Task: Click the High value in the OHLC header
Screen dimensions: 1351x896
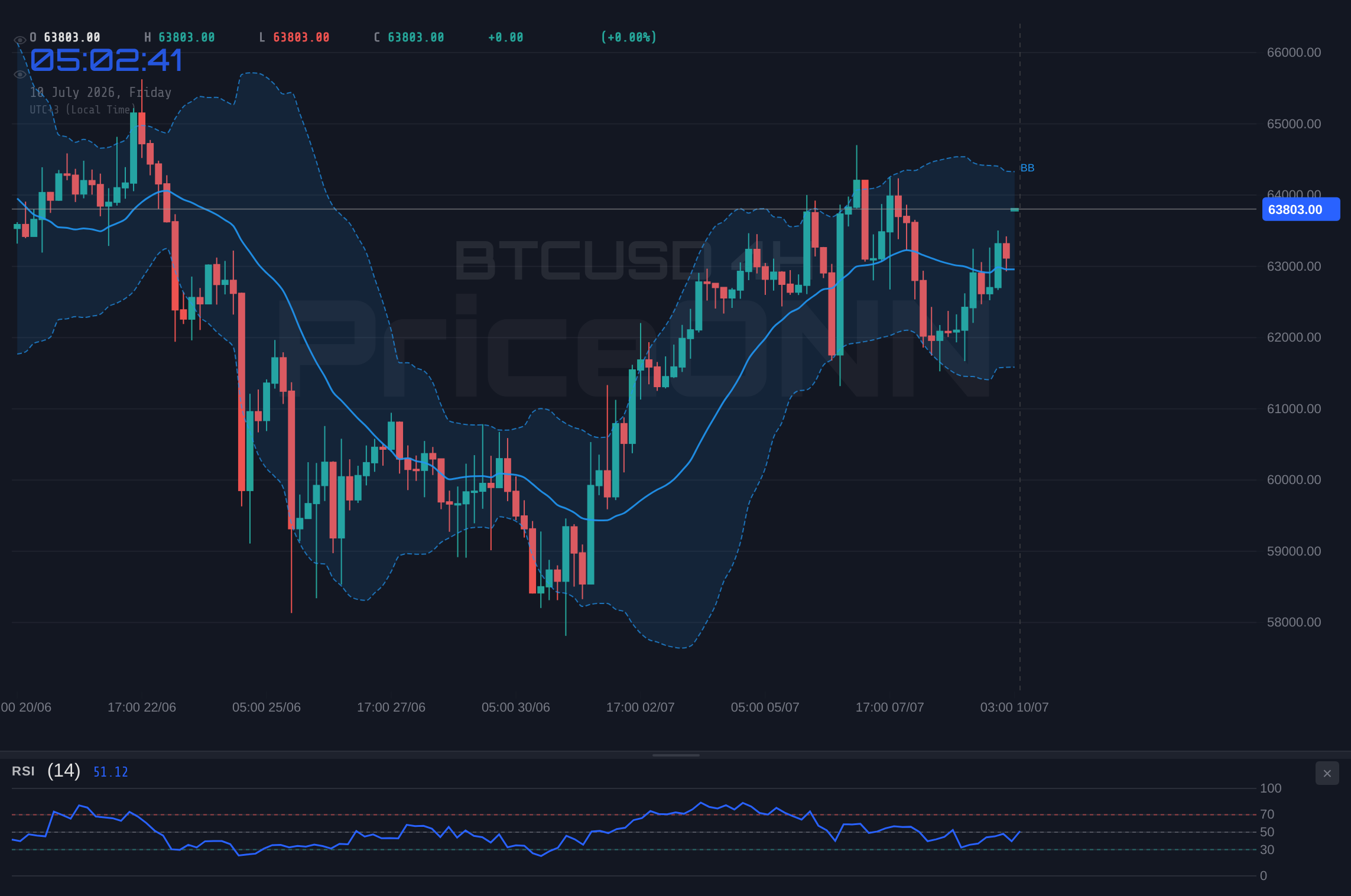Action: 186,37
